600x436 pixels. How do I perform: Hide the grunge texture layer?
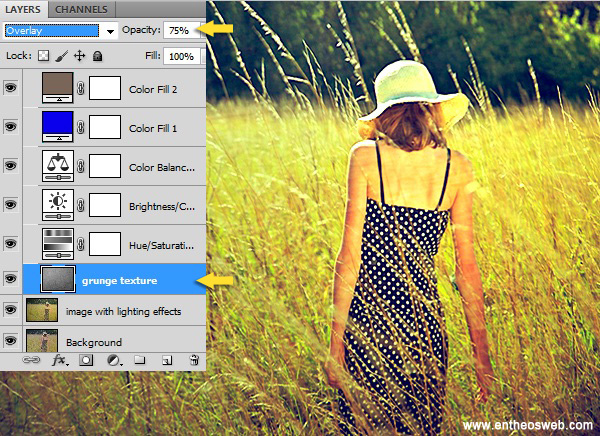[11, 279]
